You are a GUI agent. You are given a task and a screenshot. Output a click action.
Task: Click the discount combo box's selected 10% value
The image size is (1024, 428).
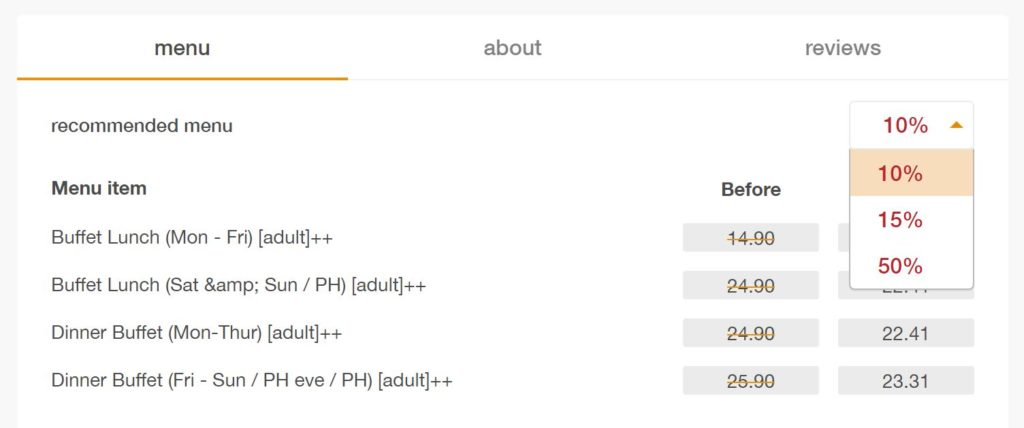(905, 126)
